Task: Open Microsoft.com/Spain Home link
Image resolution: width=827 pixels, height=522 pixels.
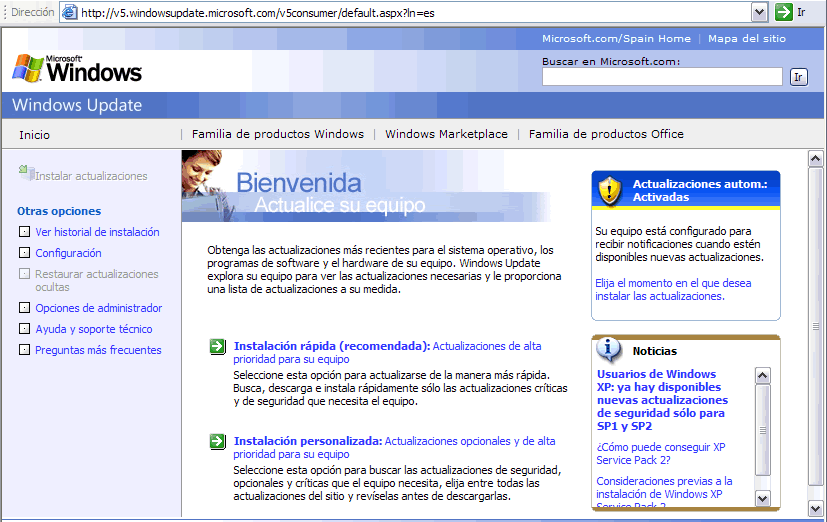Action: point(616,38)
